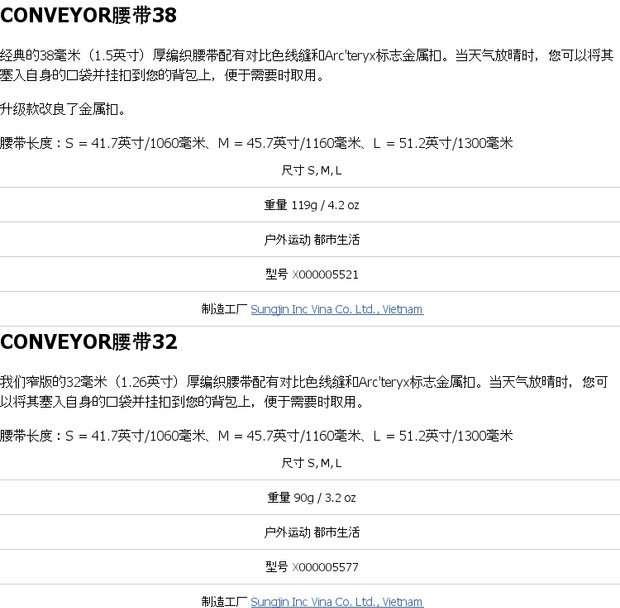
Task: Click description paragraph starting 我们窄版的32毫米
Action: 304,392
